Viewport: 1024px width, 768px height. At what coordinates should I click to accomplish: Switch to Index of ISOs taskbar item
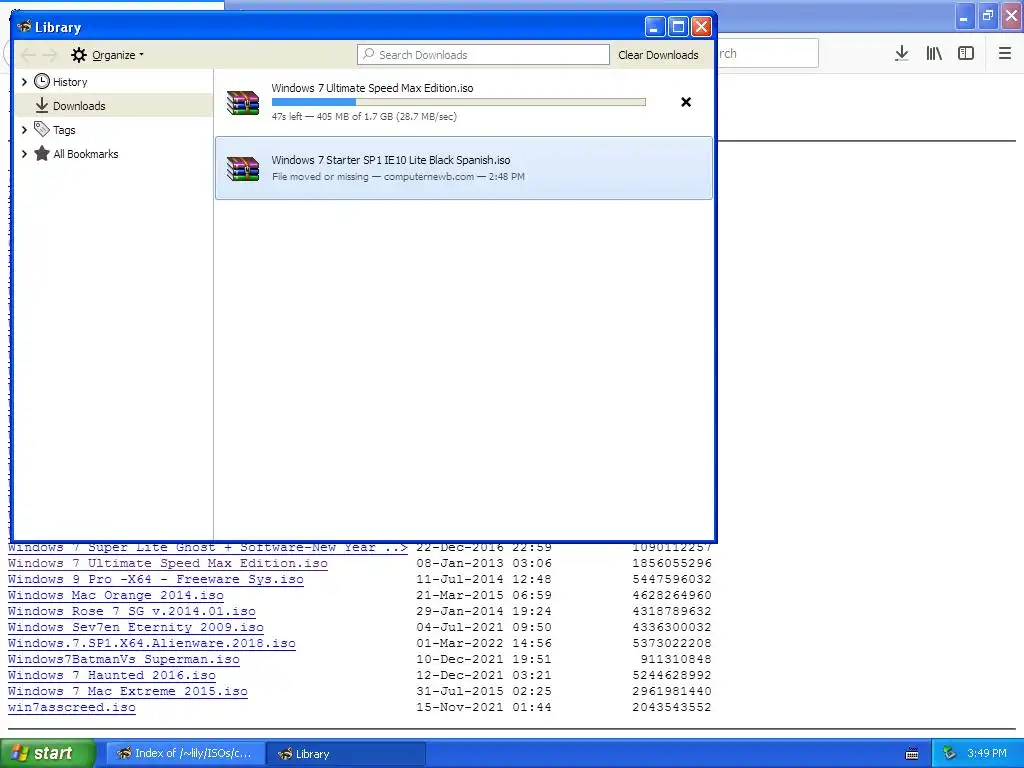pos(185,754)
